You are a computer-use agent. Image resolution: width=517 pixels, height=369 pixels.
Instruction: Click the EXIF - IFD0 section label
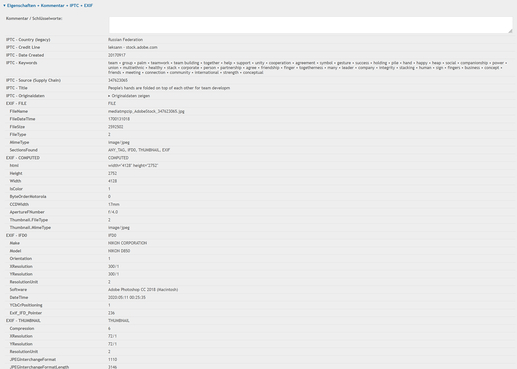[16, 235]
